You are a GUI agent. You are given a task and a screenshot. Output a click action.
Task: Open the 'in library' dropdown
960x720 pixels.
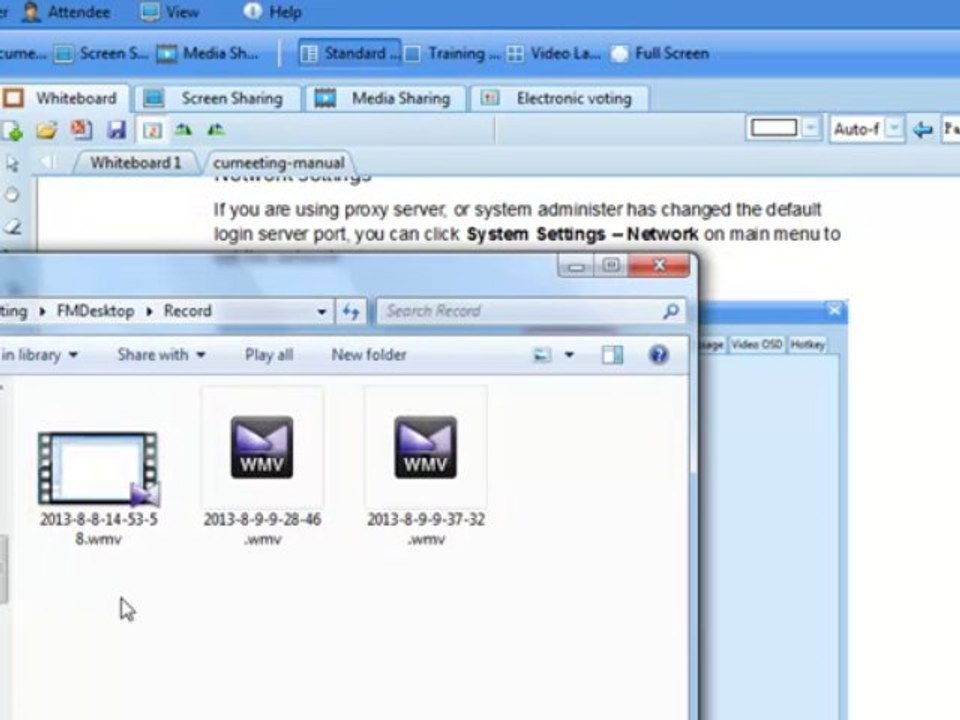click(x=39, y=355)
